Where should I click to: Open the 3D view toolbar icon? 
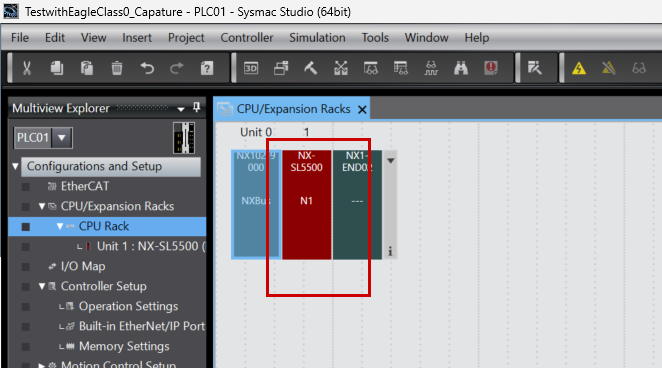pyautogui.click(x=251, y=68)
